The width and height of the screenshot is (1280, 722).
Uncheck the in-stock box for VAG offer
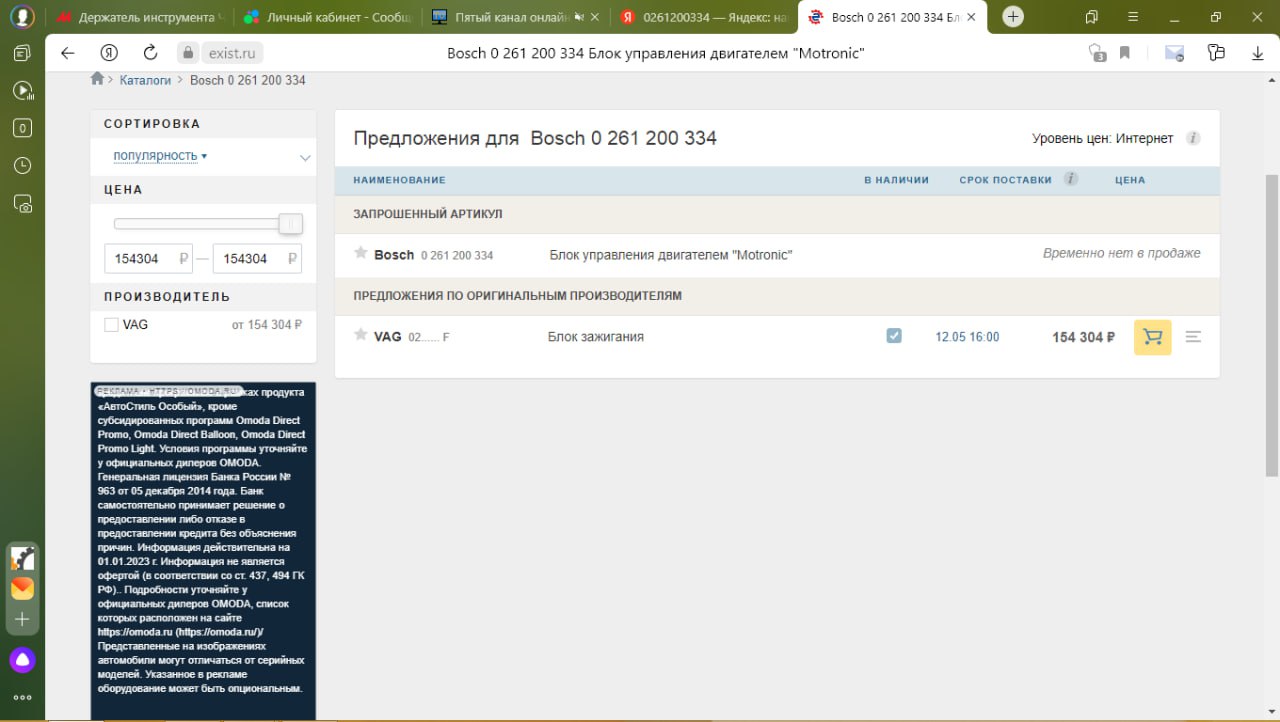pyautogui.click(x=894, y=336)
